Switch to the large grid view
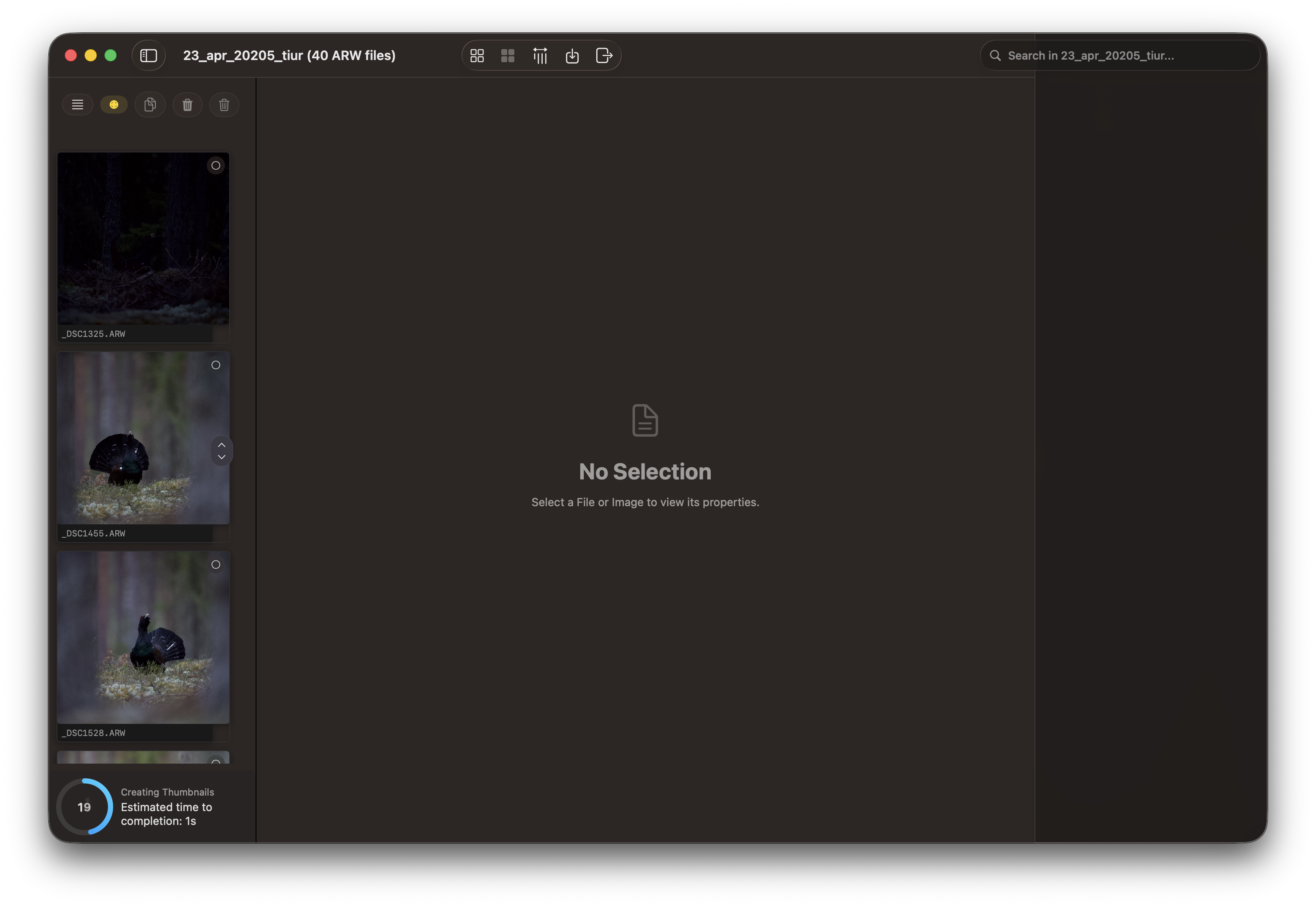This screenshot has width=1316, height=907. click(x=477, y=55)
